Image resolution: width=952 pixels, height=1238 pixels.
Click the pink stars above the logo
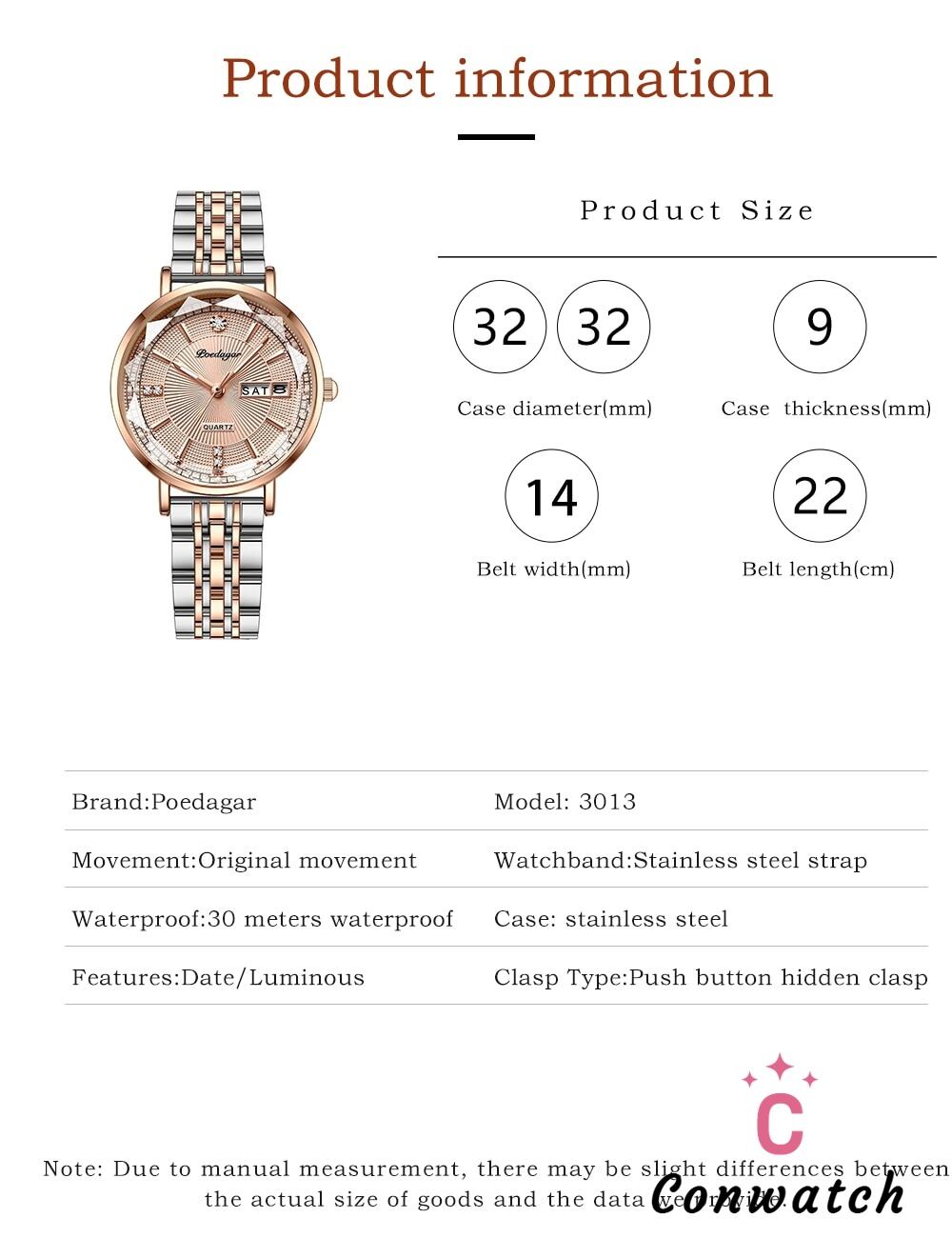click(x=780, y=1071)
